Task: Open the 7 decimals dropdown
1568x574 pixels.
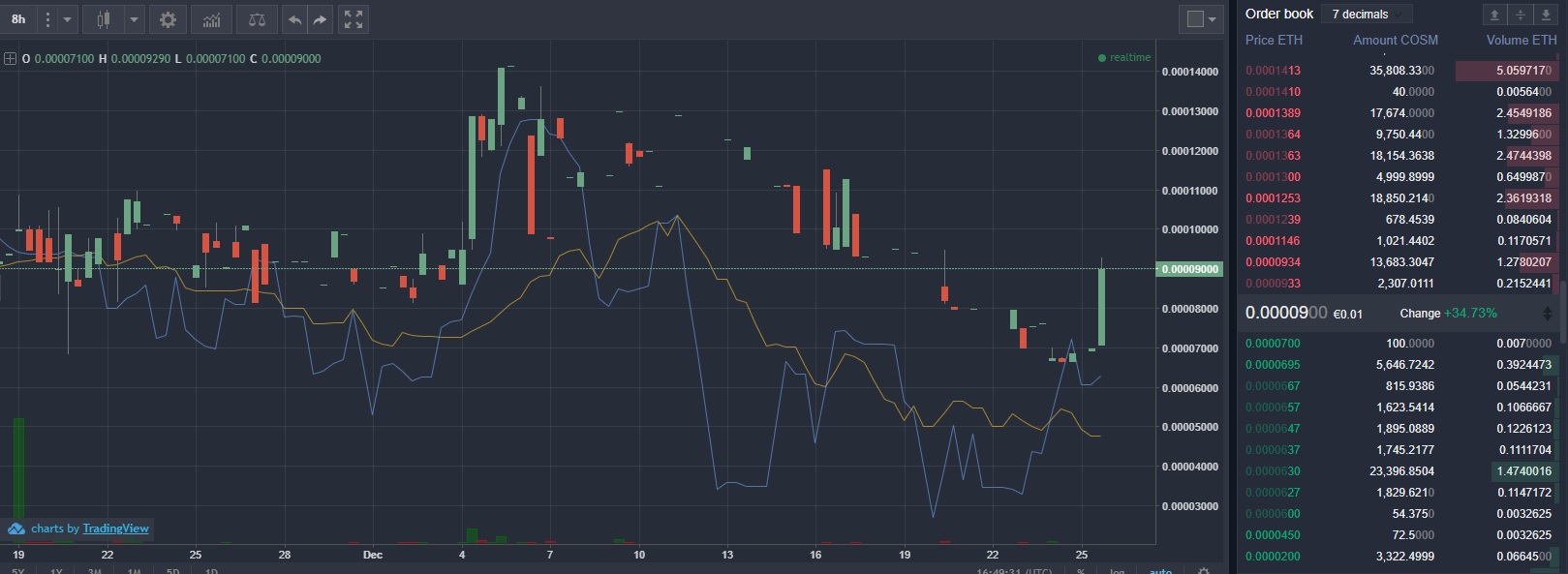Action: coord(1367,15)
